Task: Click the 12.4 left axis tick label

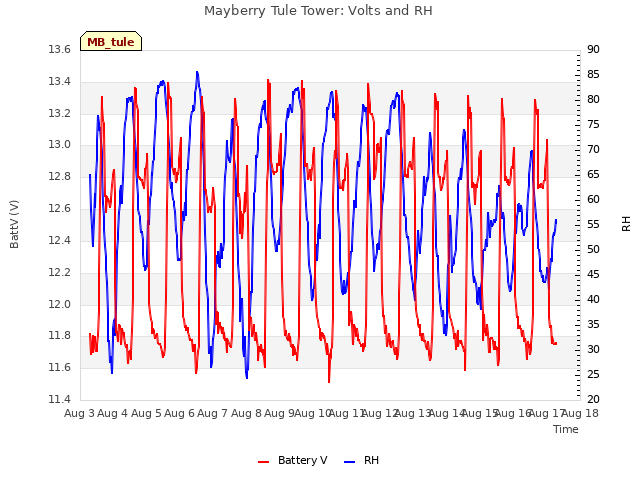Action: 60,240
